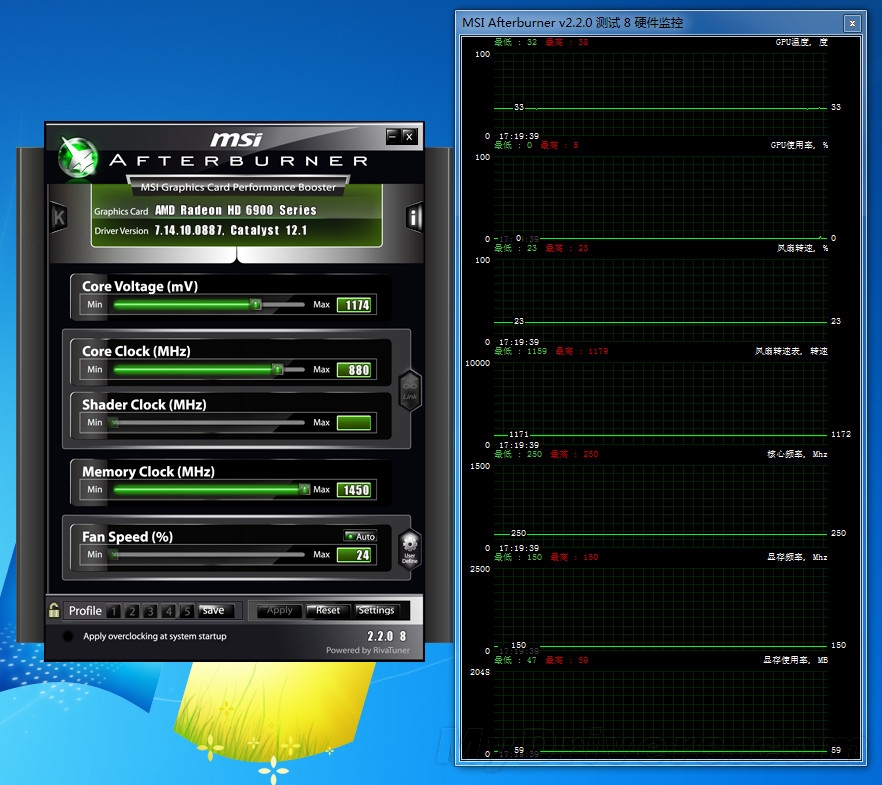
Task: Select profile slot 5
Action: coord(187,611)
